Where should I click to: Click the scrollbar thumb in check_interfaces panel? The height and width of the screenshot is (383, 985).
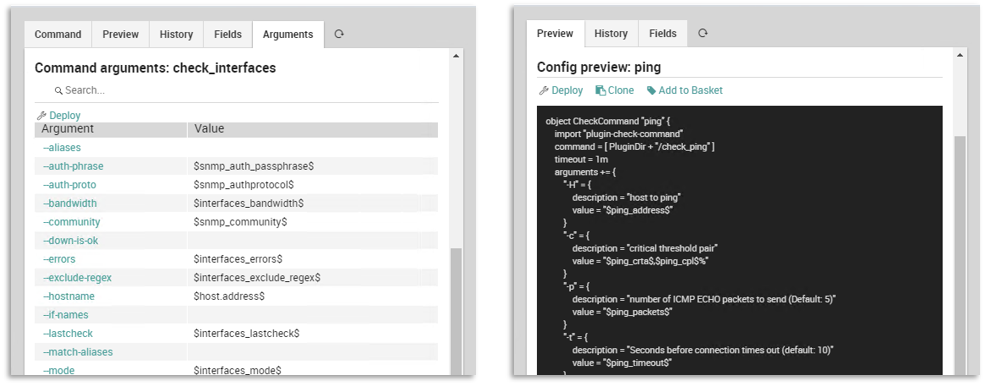coord(456,311)
